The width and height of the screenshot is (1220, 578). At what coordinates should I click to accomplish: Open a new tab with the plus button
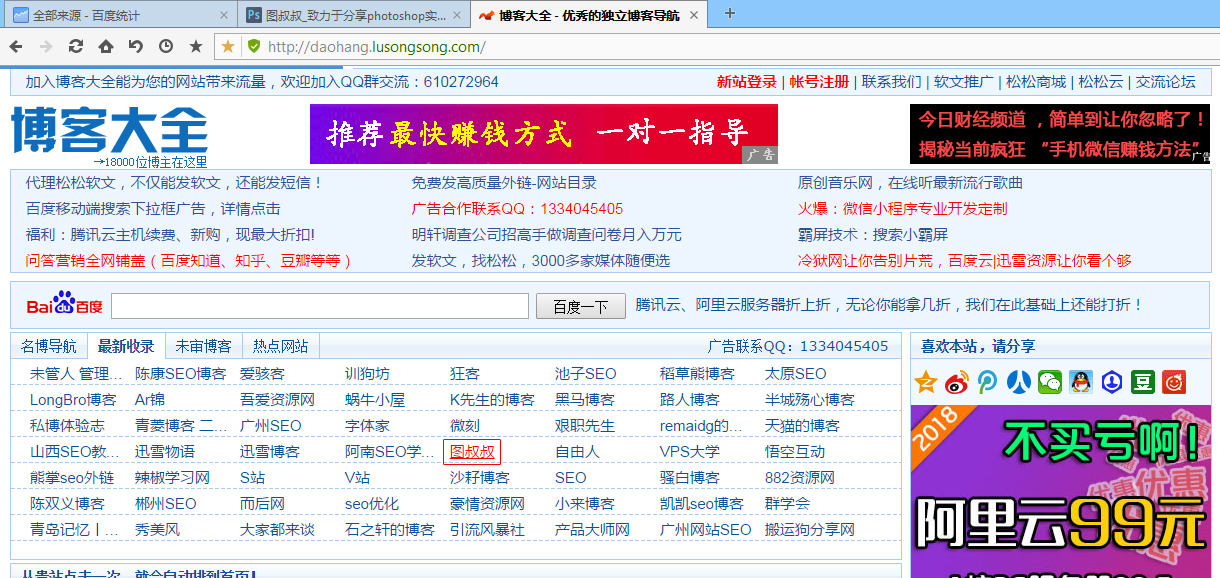click(x=729, y=13)
